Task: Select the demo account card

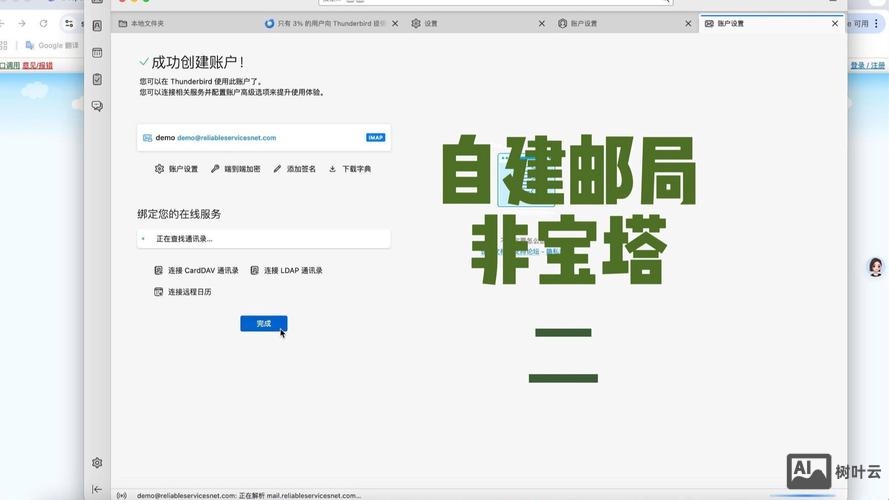Action: click(264, 138)
